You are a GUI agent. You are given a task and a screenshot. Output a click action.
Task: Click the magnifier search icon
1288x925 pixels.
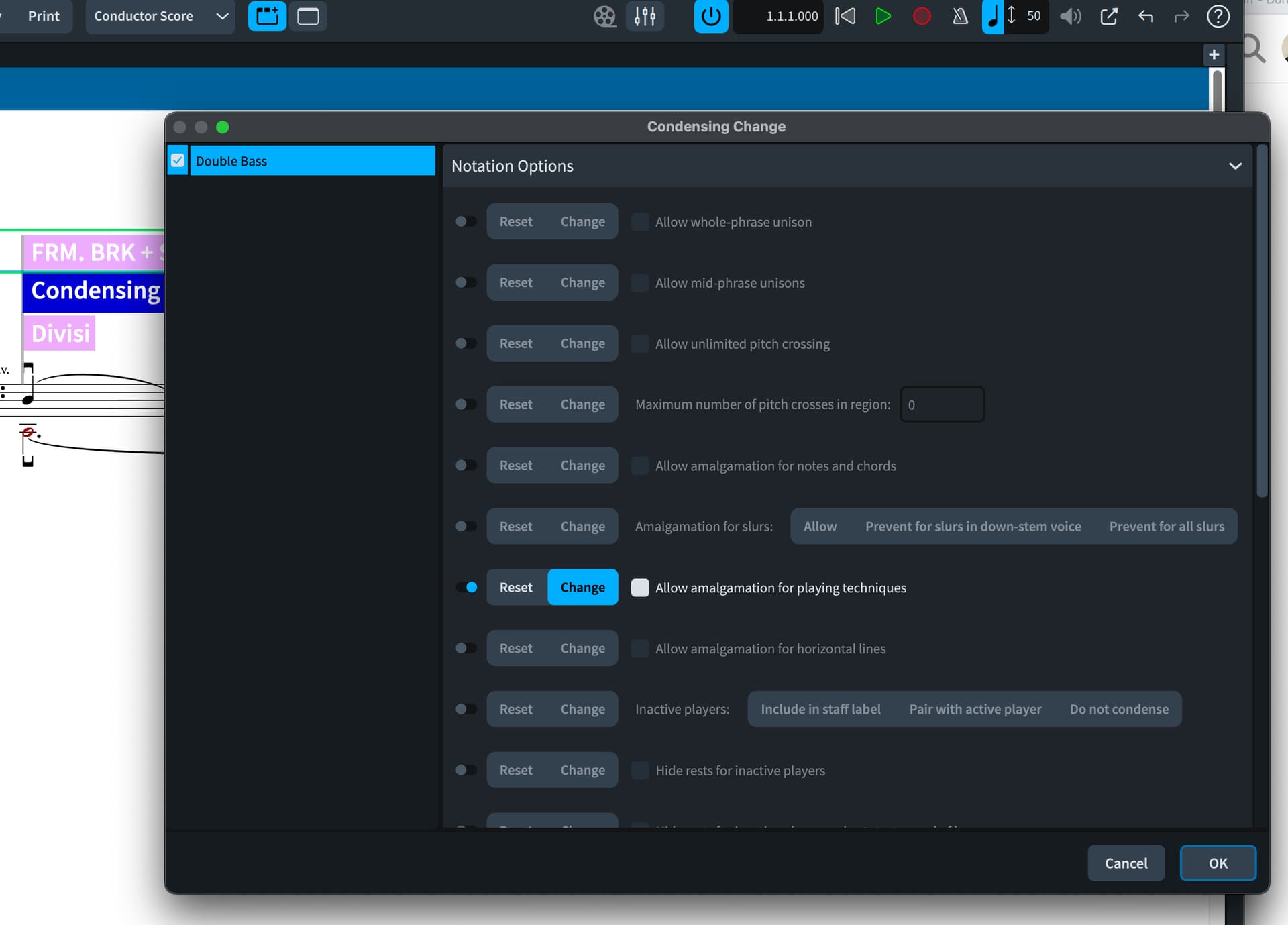[1252, 49]
